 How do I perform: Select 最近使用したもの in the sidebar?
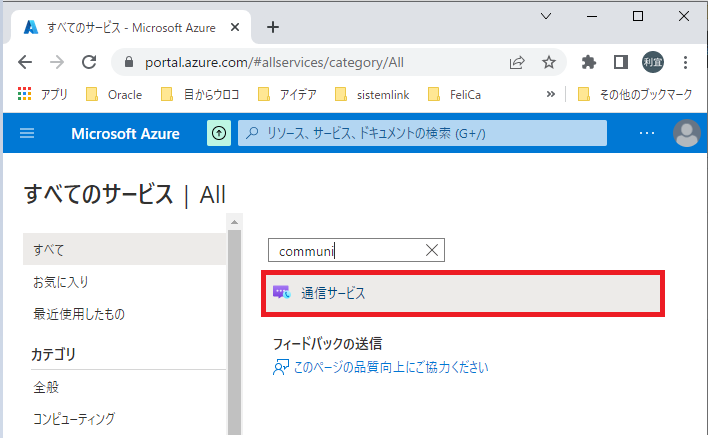[79, 314]
